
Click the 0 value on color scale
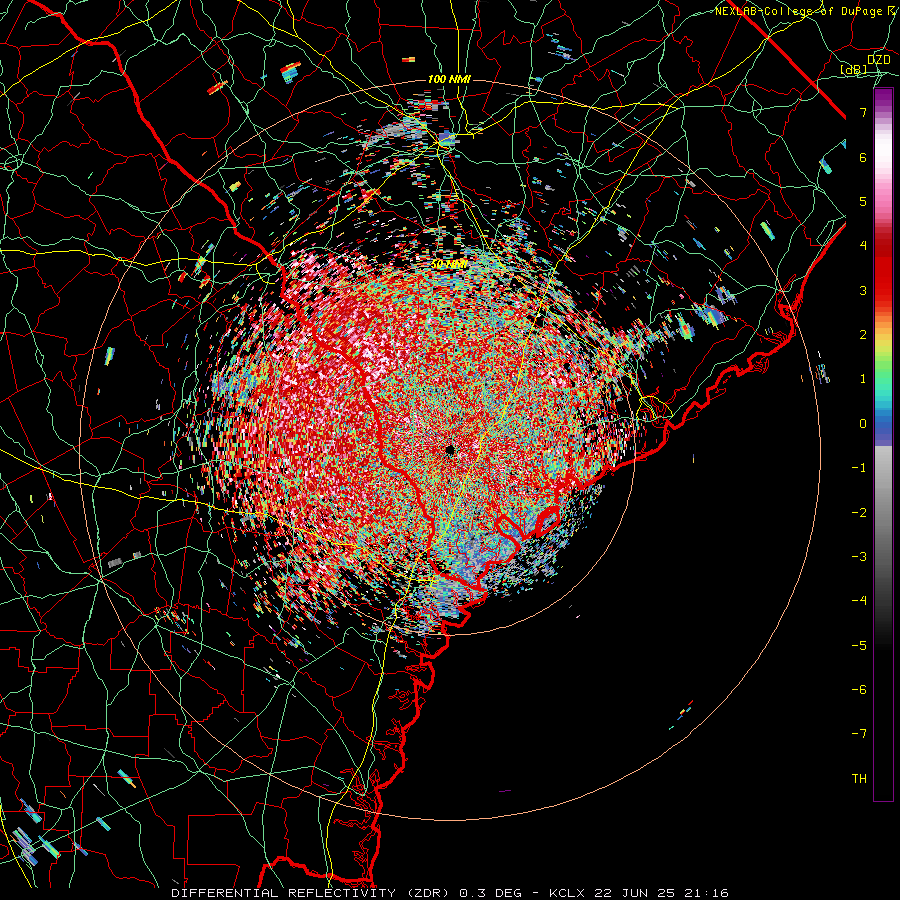(863, 424)
